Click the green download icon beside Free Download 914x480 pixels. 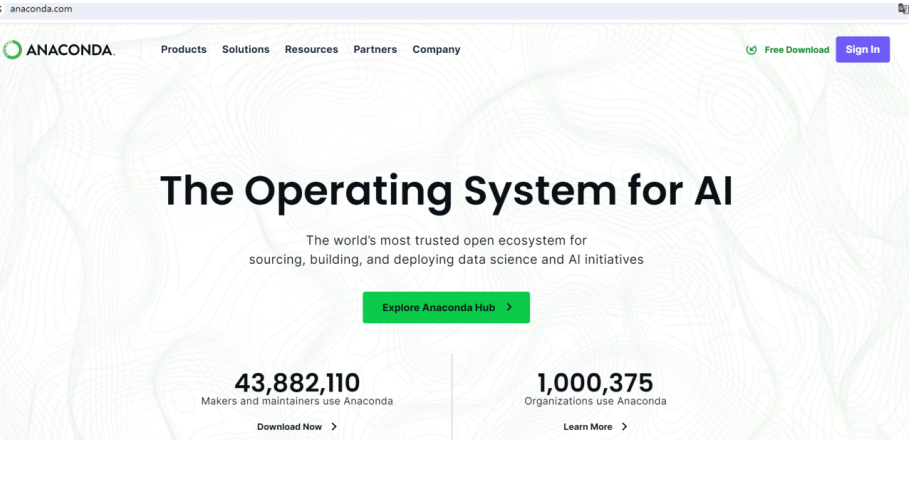pyautogui.click(x=751, y=50)
